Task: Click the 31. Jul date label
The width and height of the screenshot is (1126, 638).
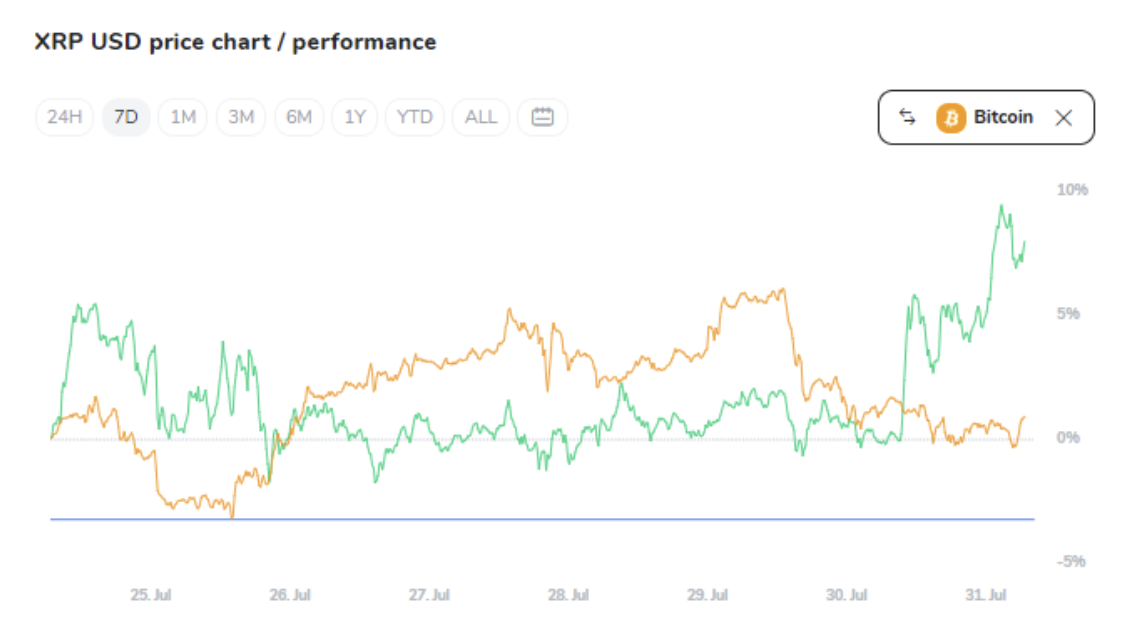Action: tap(986, 595)
